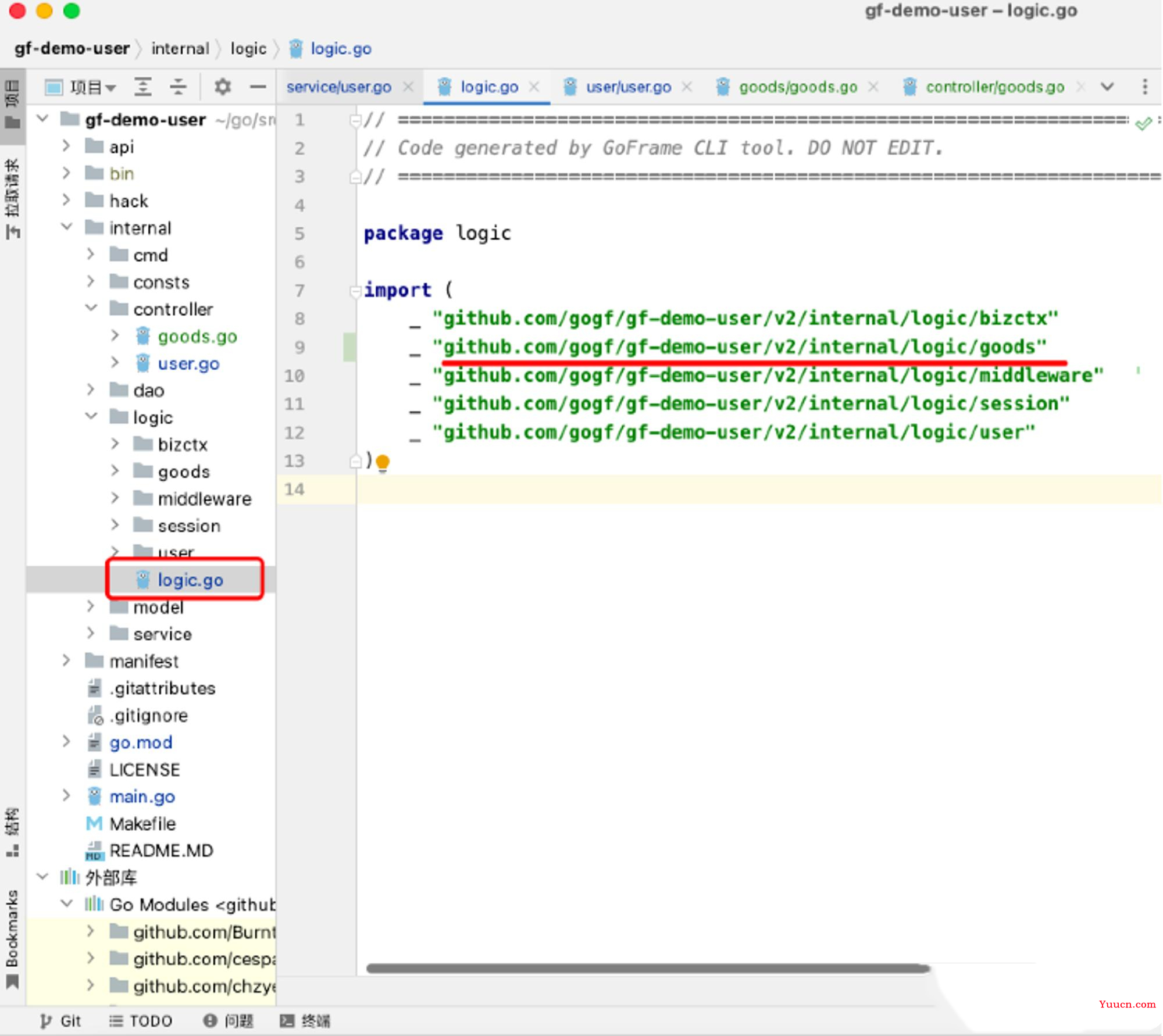Expand the hack folder
This screenshot has width=1163, height=1036.
[x=66, y=201]
